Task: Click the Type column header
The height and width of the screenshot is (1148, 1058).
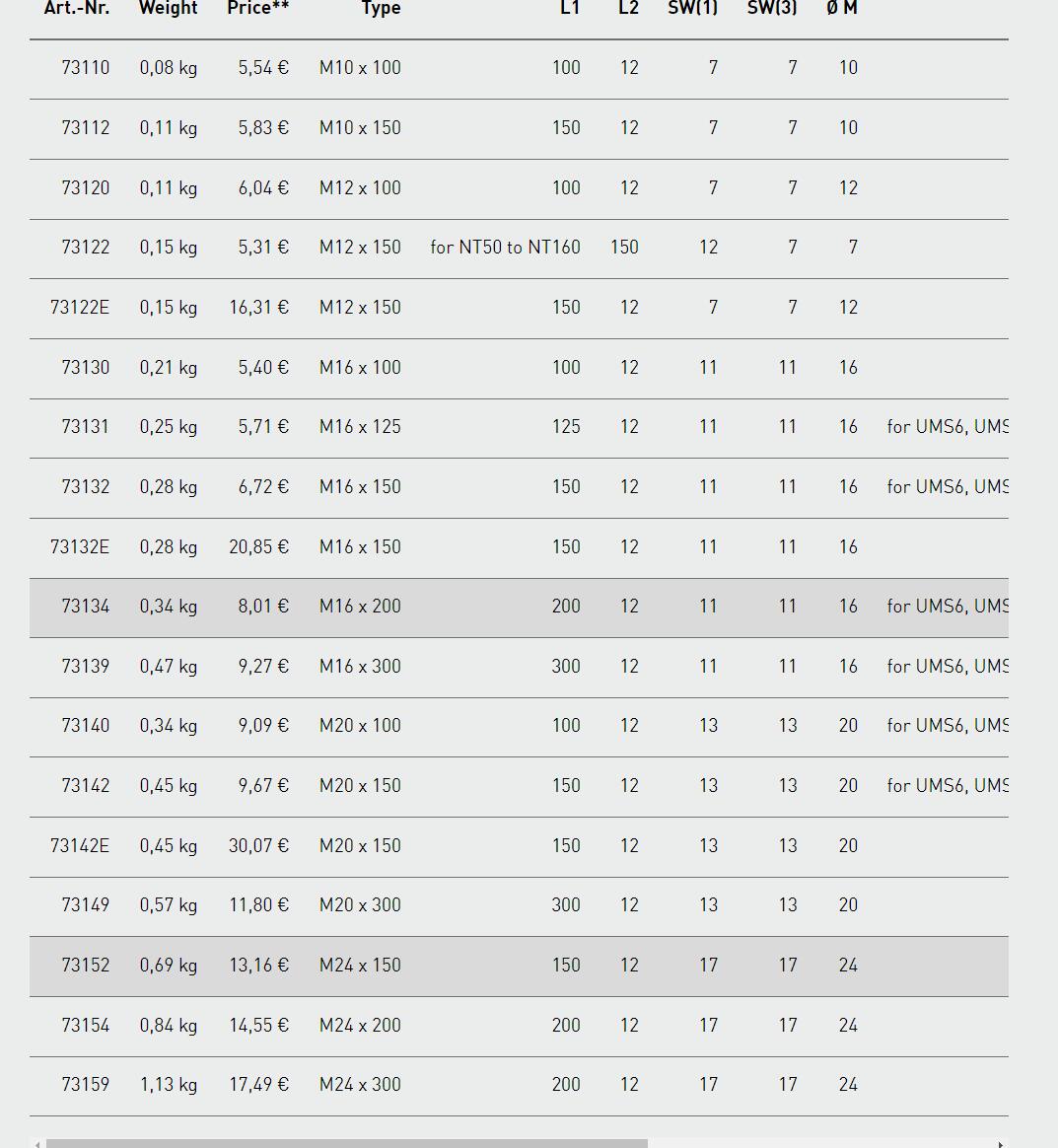Action: pyautogui.click(x=381, y=8)
